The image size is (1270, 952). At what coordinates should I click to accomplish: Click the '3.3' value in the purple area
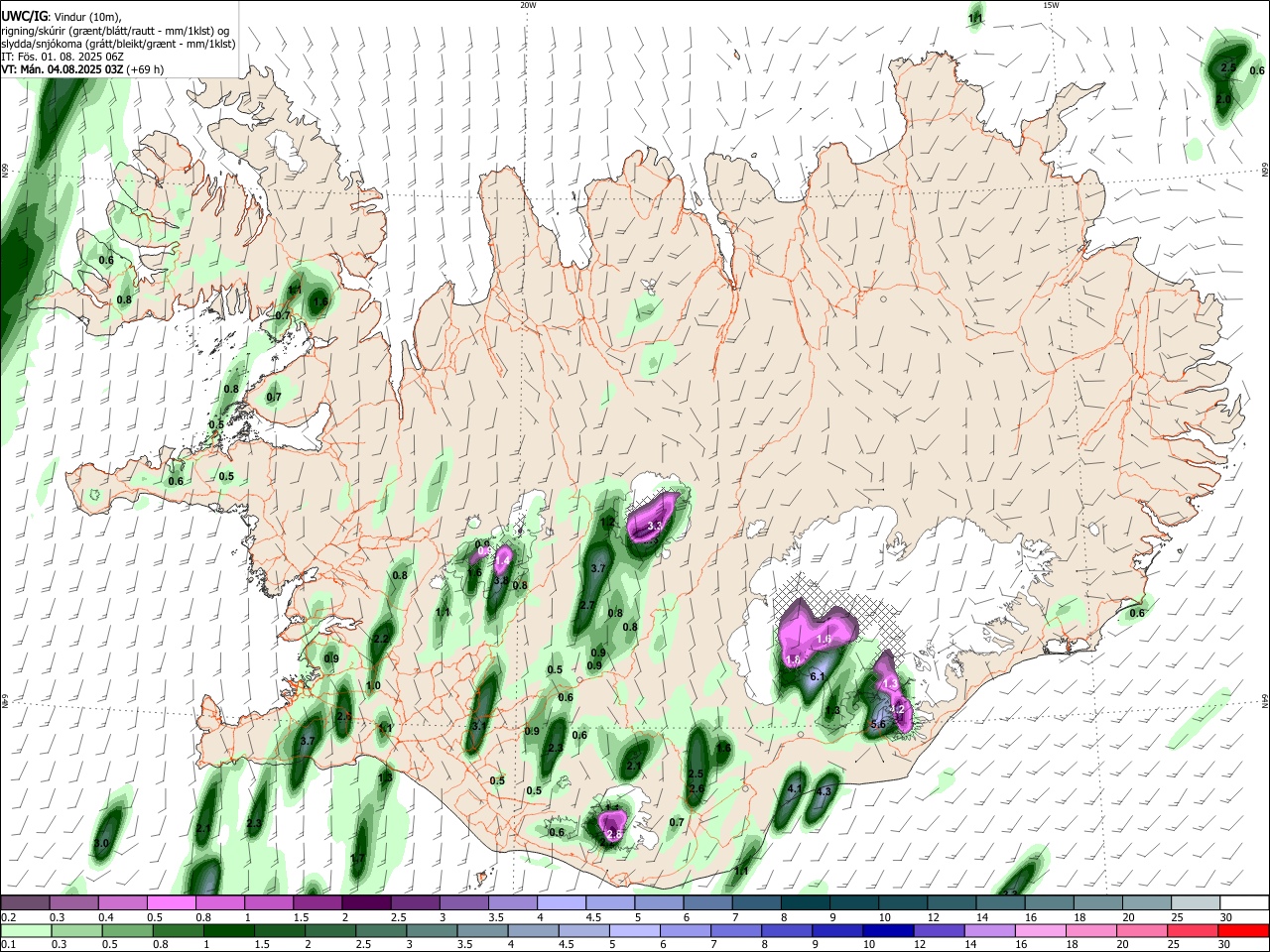click(x=654, y=526)
